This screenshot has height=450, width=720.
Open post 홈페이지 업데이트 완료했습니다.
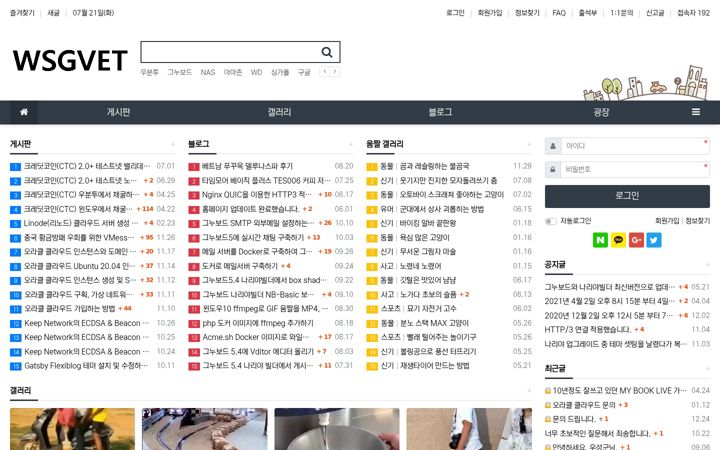tap(251, 209)
